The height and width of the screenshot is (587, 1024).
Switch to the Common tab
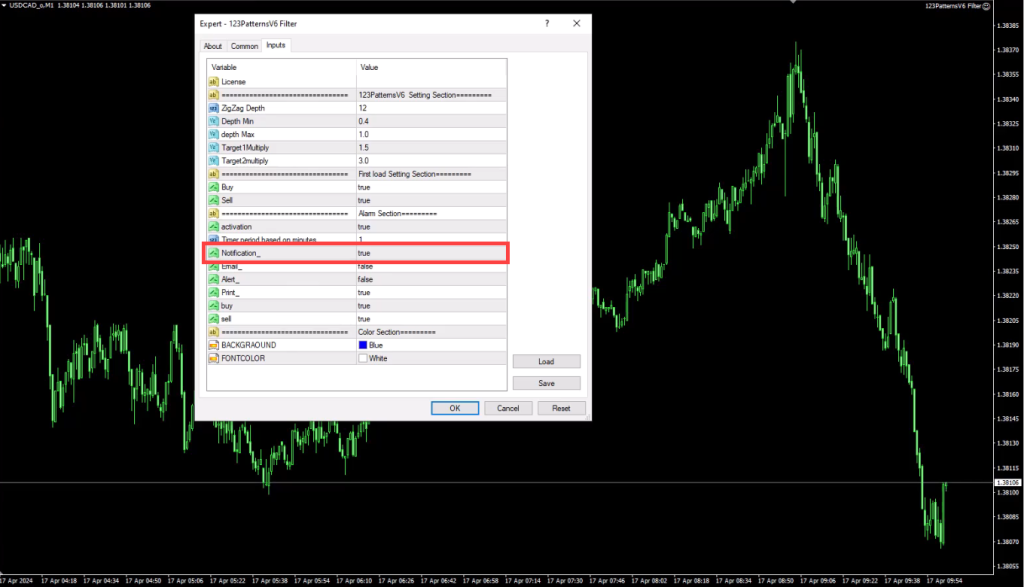pos(244,46)
